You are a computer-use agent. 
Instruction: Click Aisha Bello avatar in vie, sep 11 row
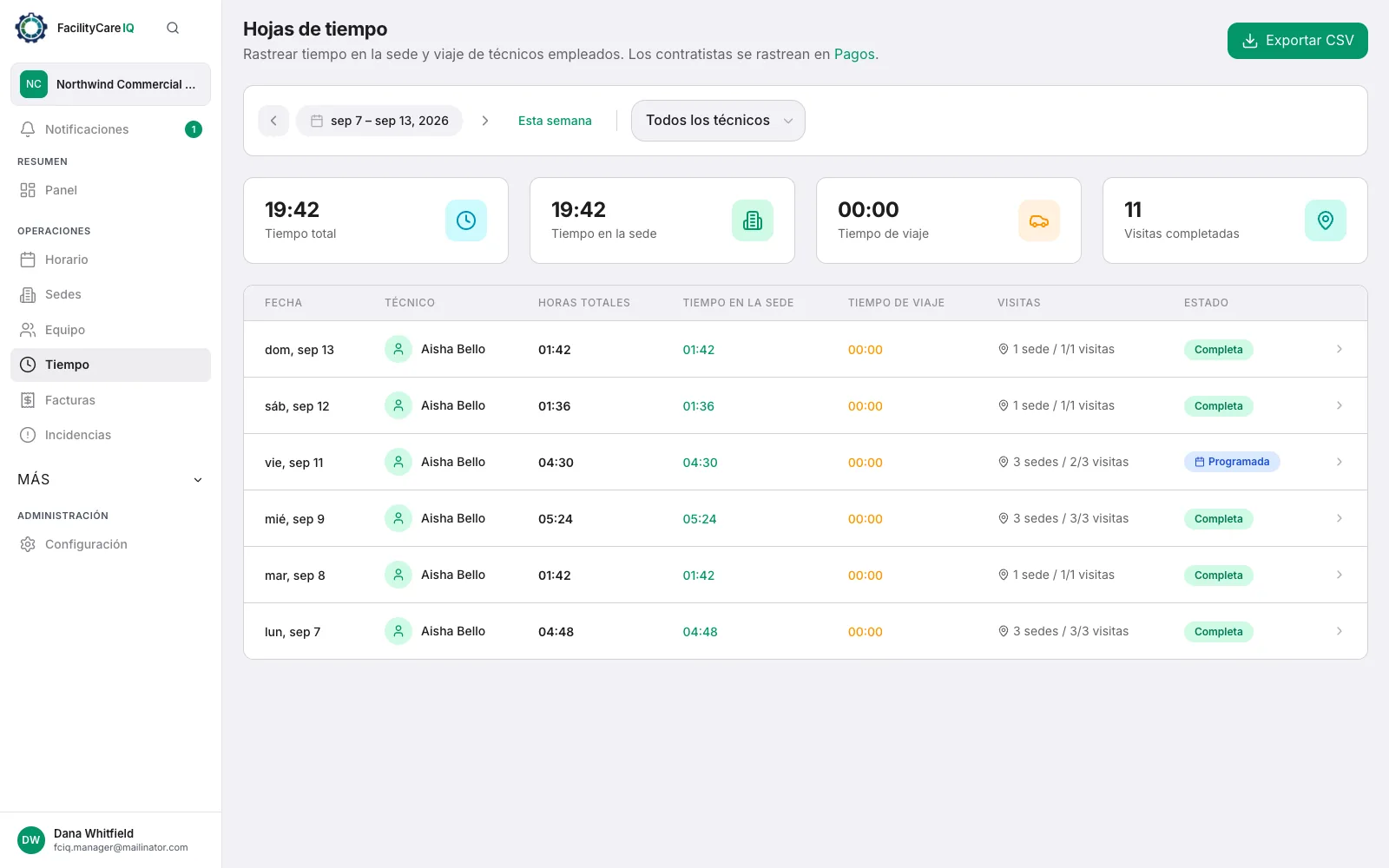pyautogui.click(x=398, y=462)
